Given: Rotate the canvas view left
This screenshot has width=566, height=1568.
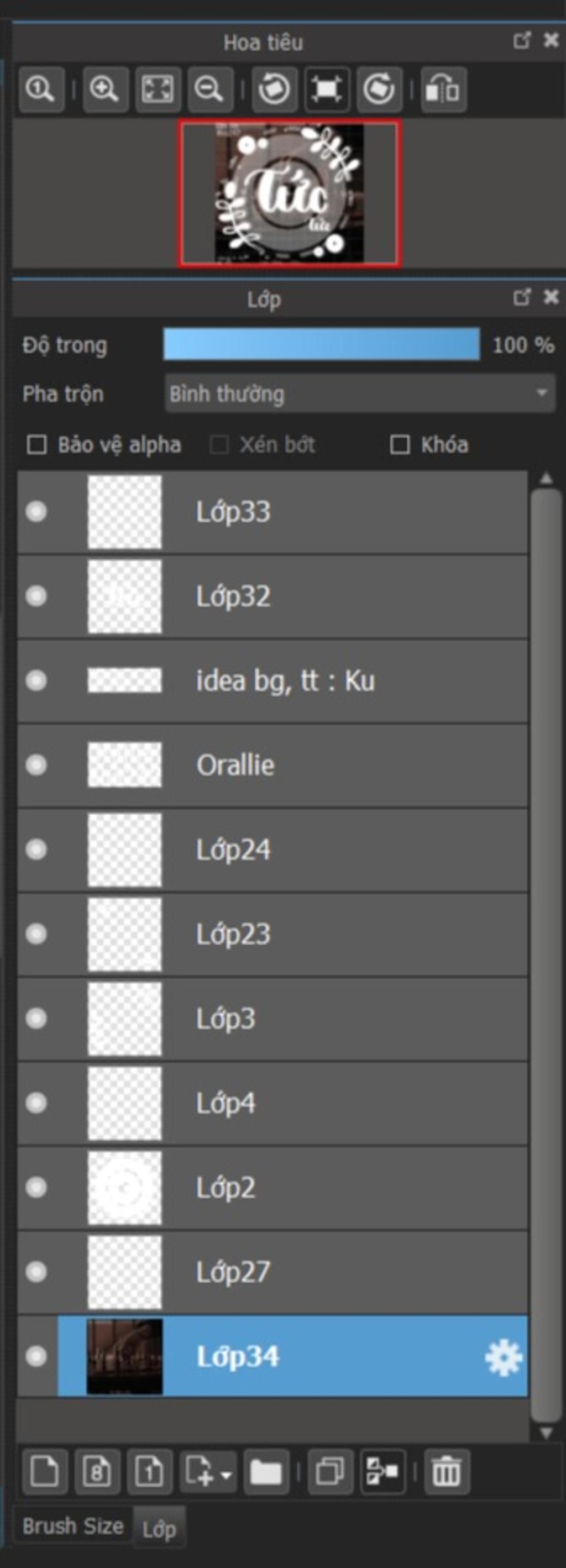Looking at the screenshot, I should [x=275, y=90].
